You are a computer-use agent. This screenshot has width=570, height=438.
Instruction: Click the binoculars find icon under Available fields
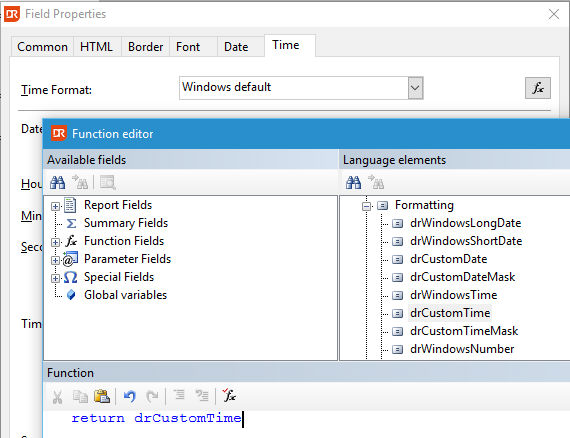tap(57, 182)
